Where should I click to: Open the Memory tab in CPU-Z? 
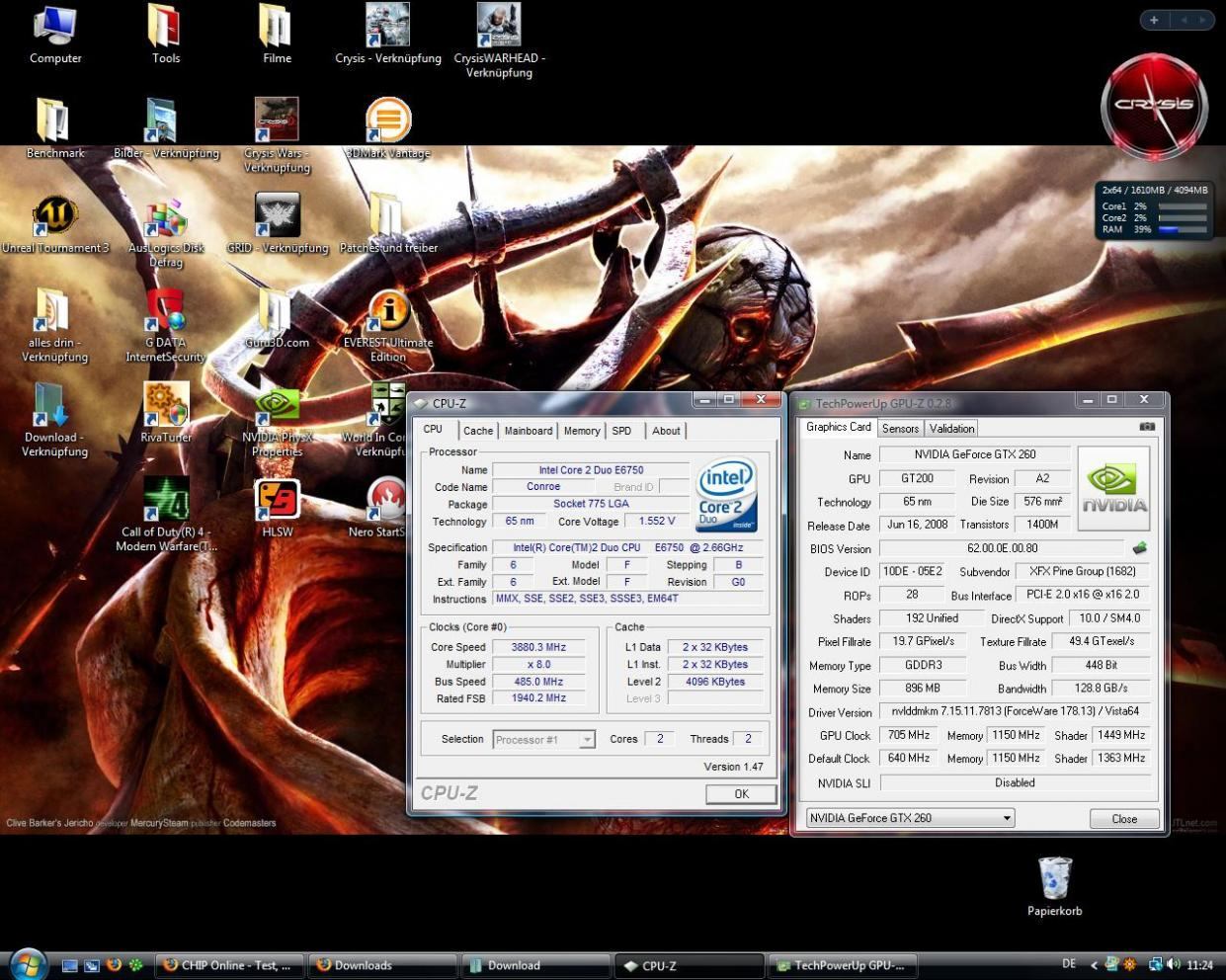[x=582, y=431]
